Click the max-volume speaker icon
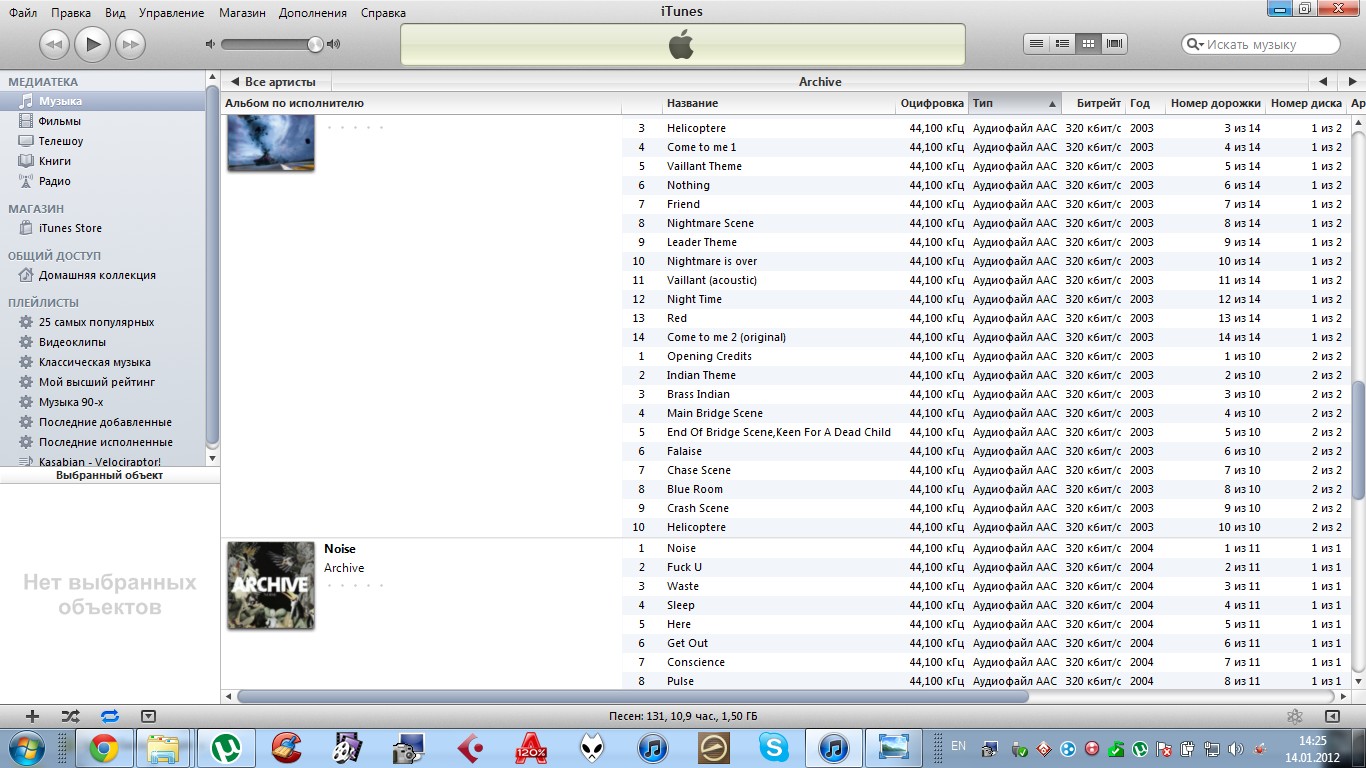 click(x=333, y=44)
